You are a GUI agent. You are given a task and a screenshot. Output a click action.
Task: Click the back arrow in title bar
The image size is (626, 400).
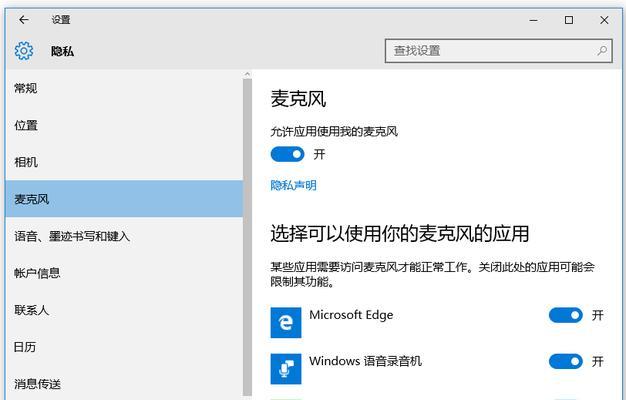tap(24, 20)
